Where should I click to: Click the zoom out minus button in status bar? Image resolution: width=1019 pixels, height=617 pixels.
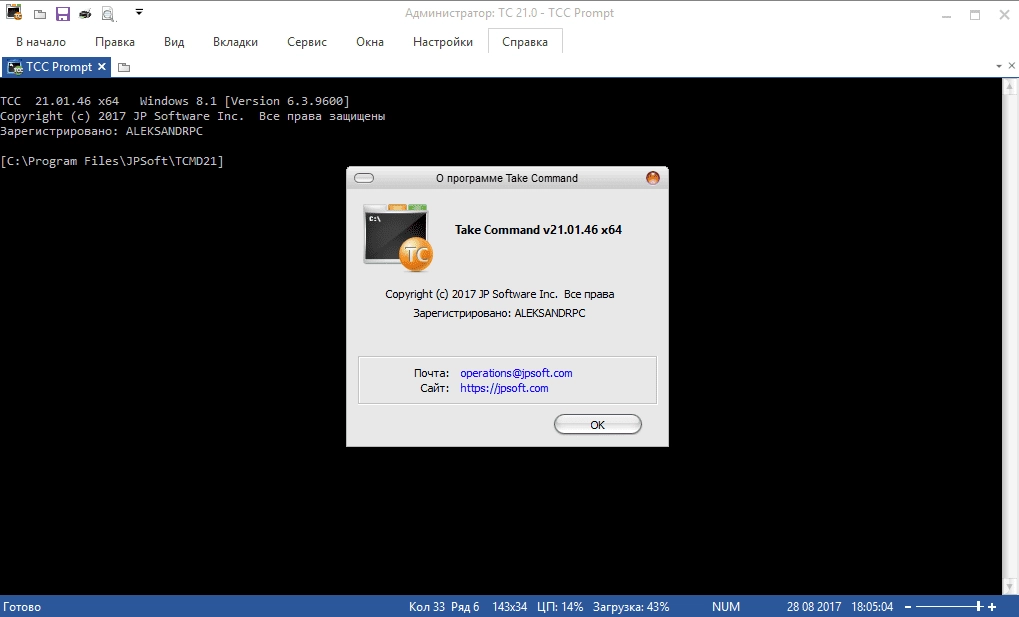tap(908, 607)
